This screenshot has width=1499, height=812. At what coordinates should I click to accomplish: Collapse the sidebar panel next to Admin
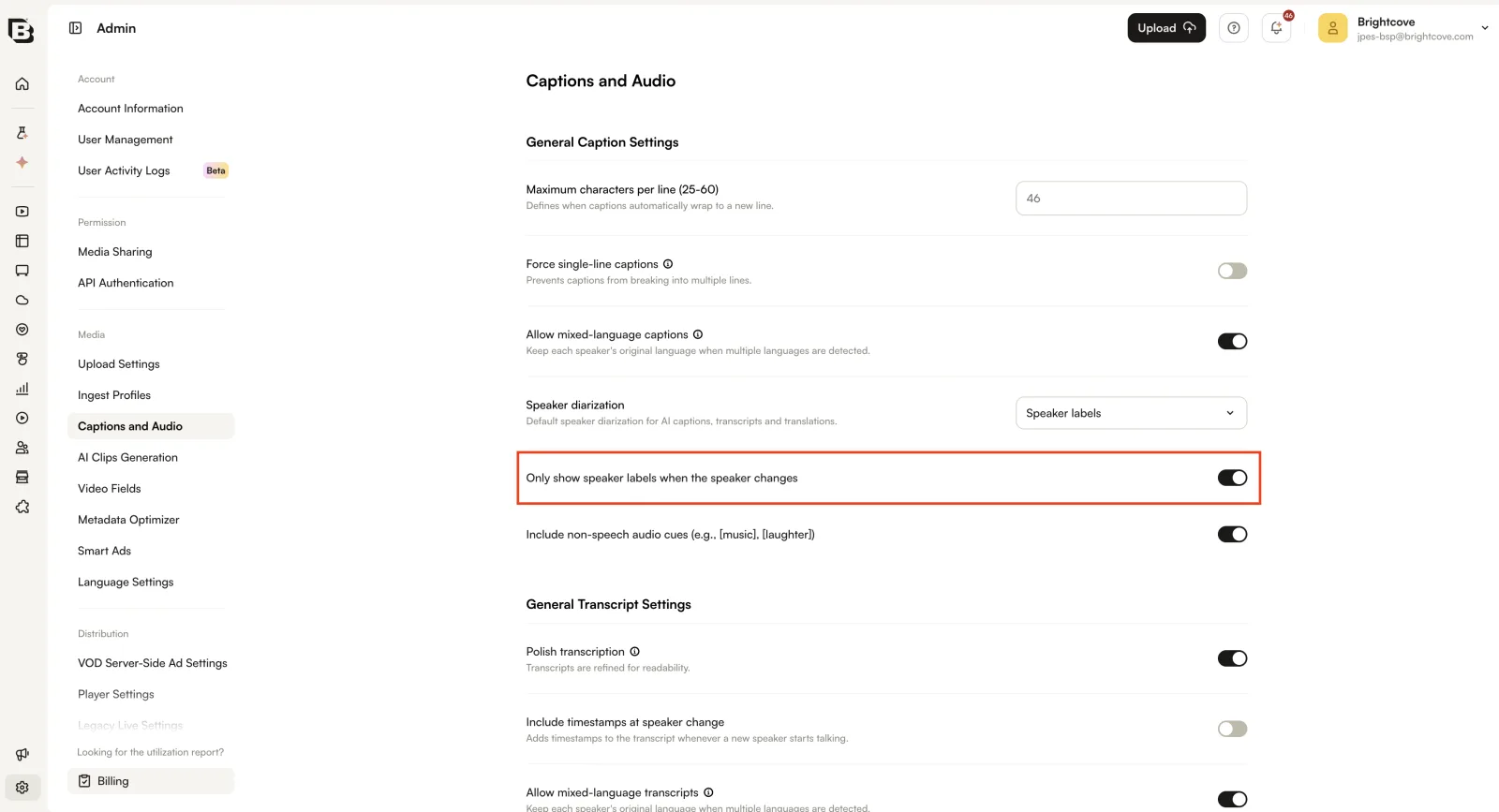(x=76, y=28)
